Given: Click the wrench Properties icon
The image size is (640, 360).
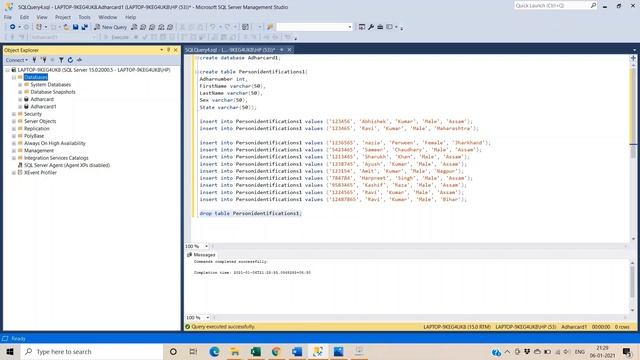Looking at the screenshot, I should pyautogui.click(x=371, y=27).
